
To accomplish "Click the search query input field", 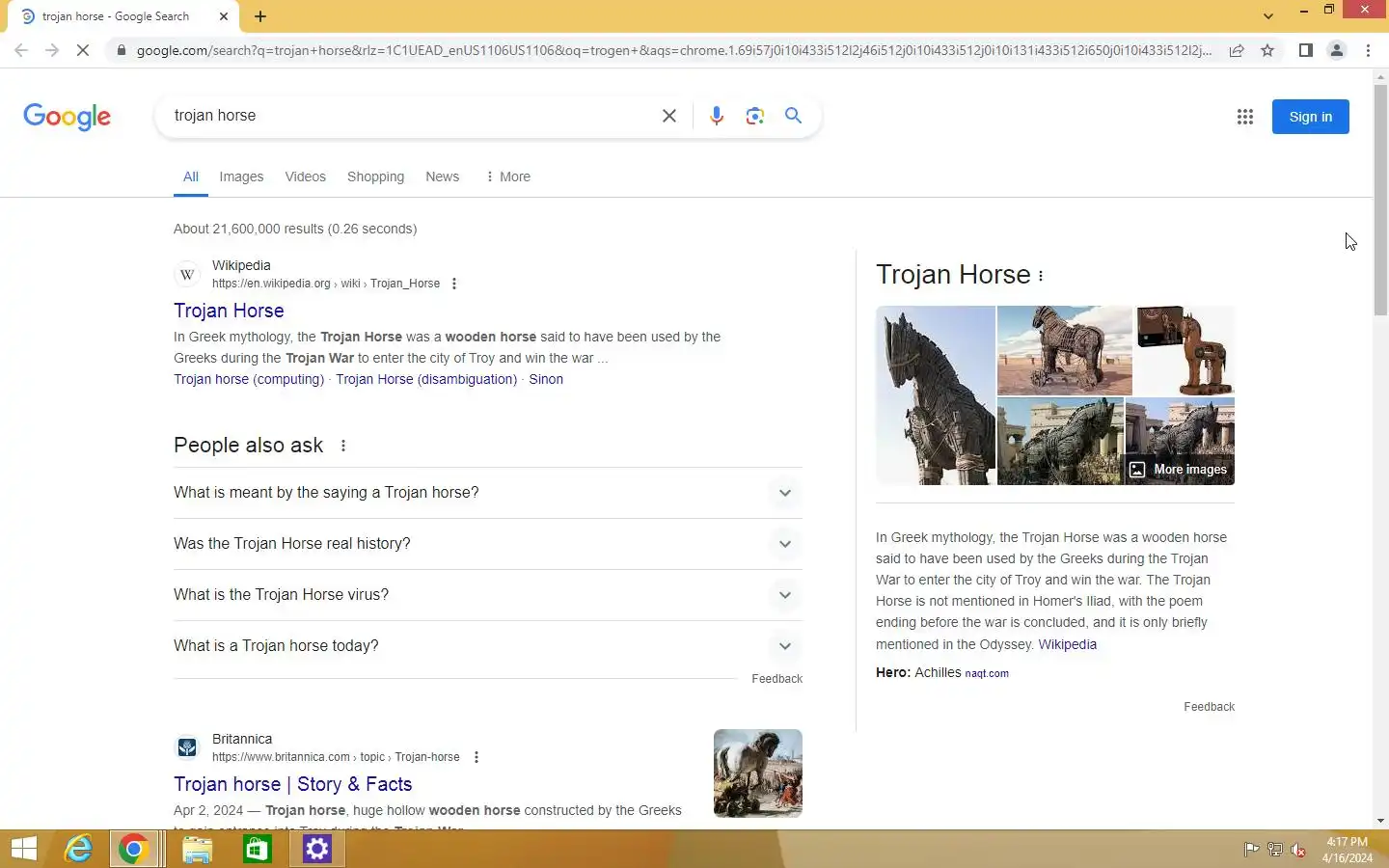I will click(410, 116).
